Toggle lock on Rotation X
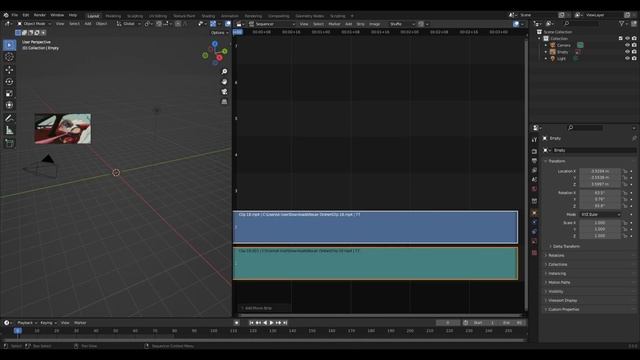 625,193
